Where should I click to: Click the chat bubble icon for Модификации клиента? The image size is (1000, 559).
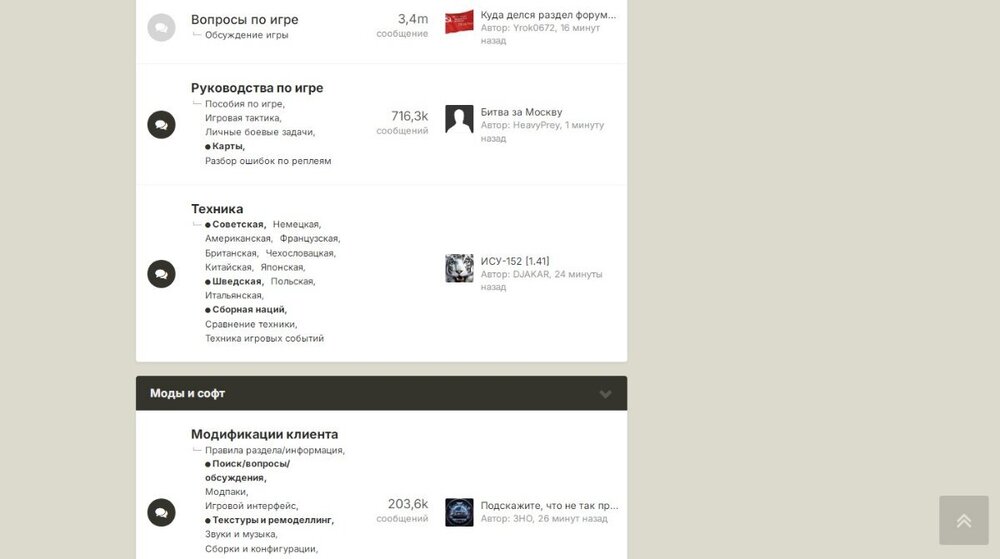[x=161, y=512]
